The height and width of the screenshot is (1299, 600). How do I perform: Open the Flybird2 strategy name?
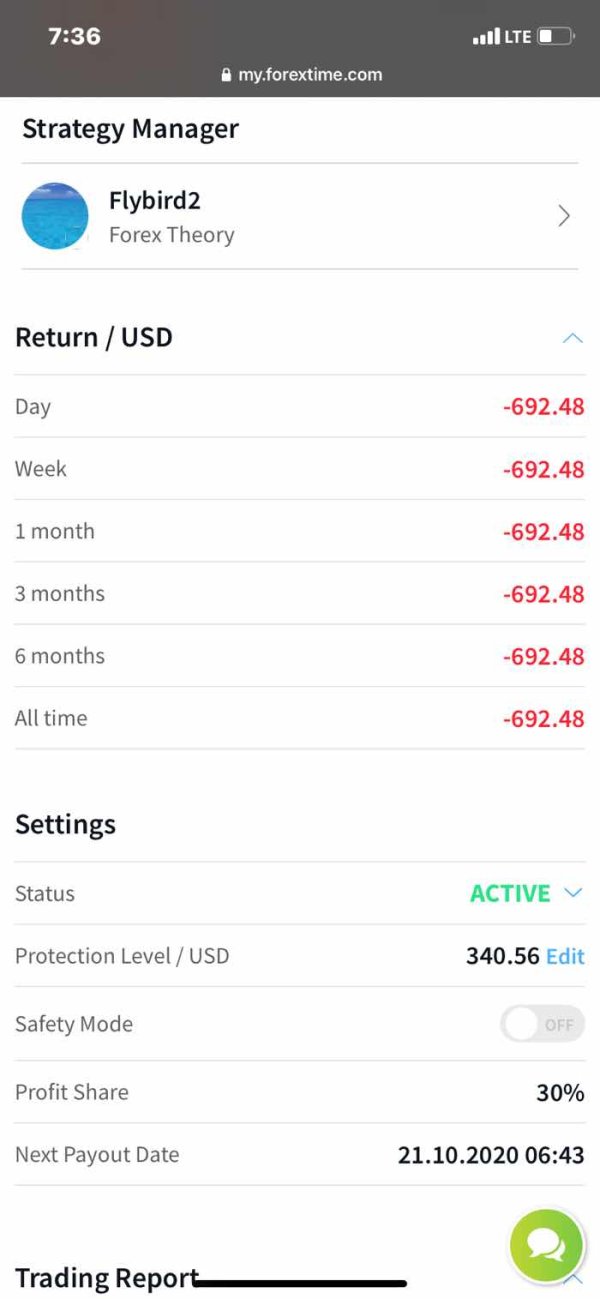pos(155,201)
